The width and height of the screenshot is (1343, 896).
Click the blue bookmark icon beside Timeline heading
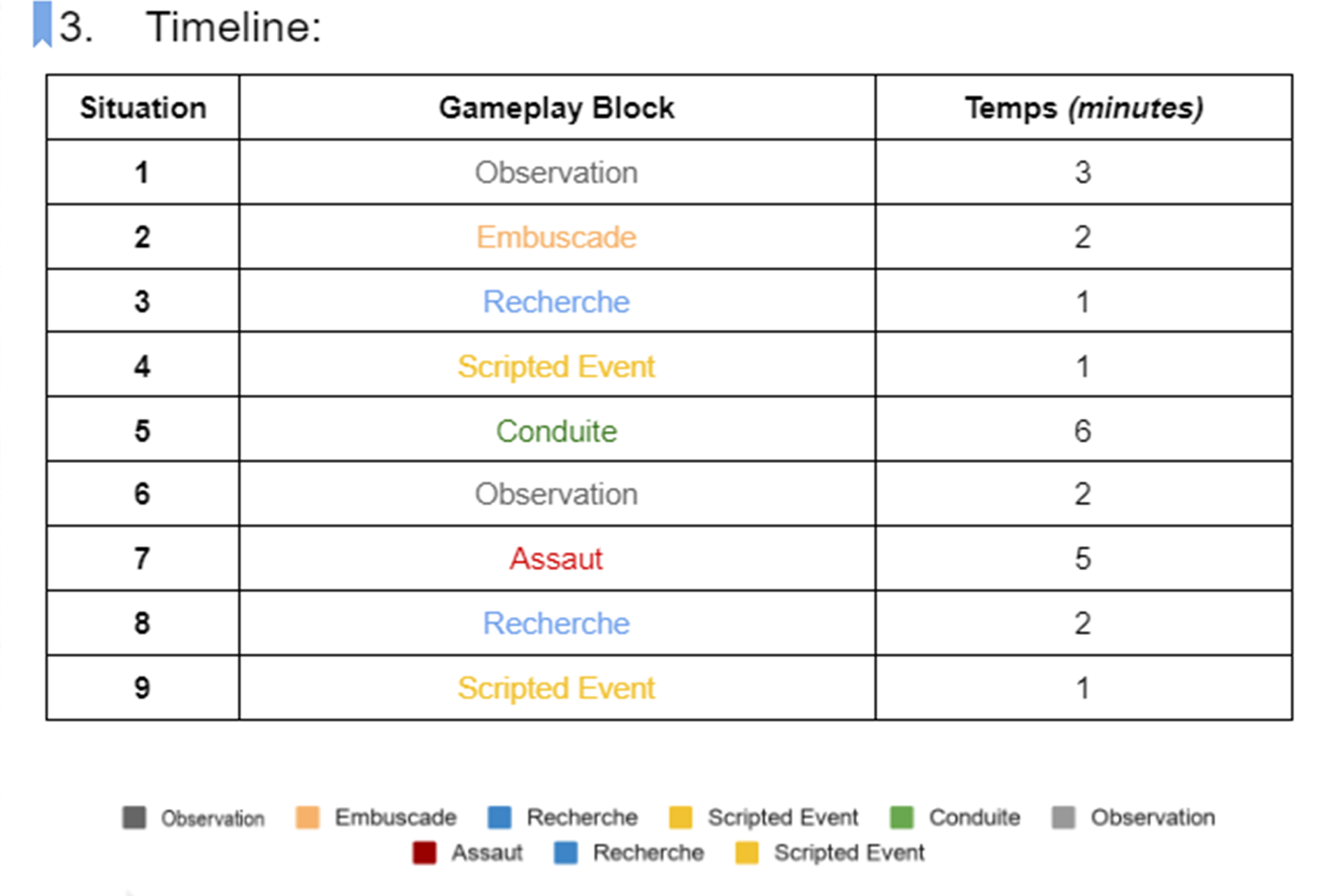click(x=42, y=24)
